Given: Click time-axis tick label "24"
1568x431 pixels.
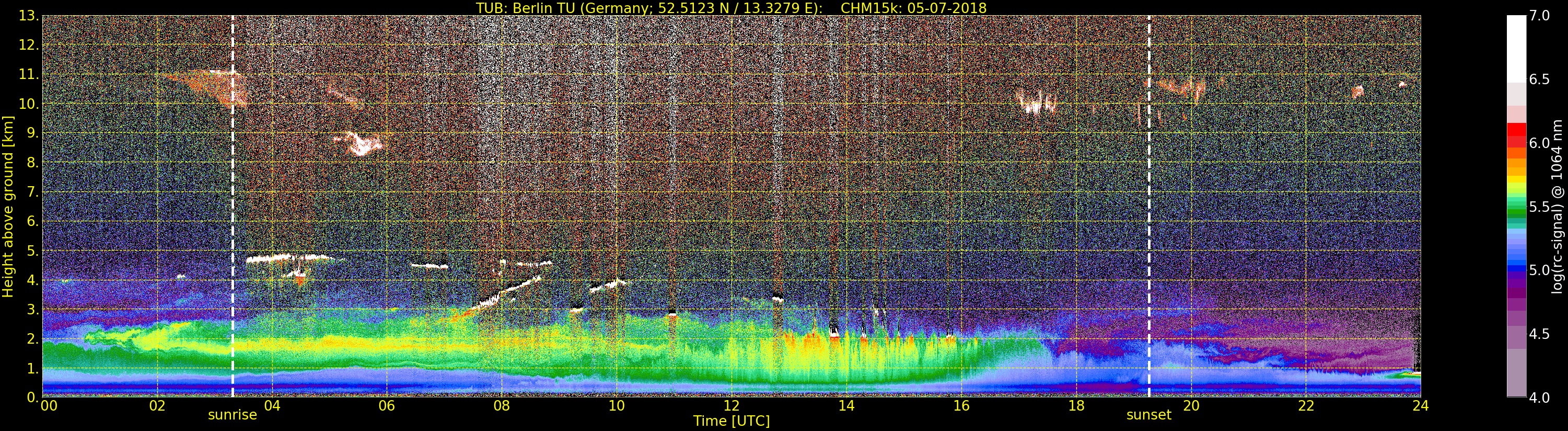Looking at the screenshot, I should click(x=1421, y=406).
